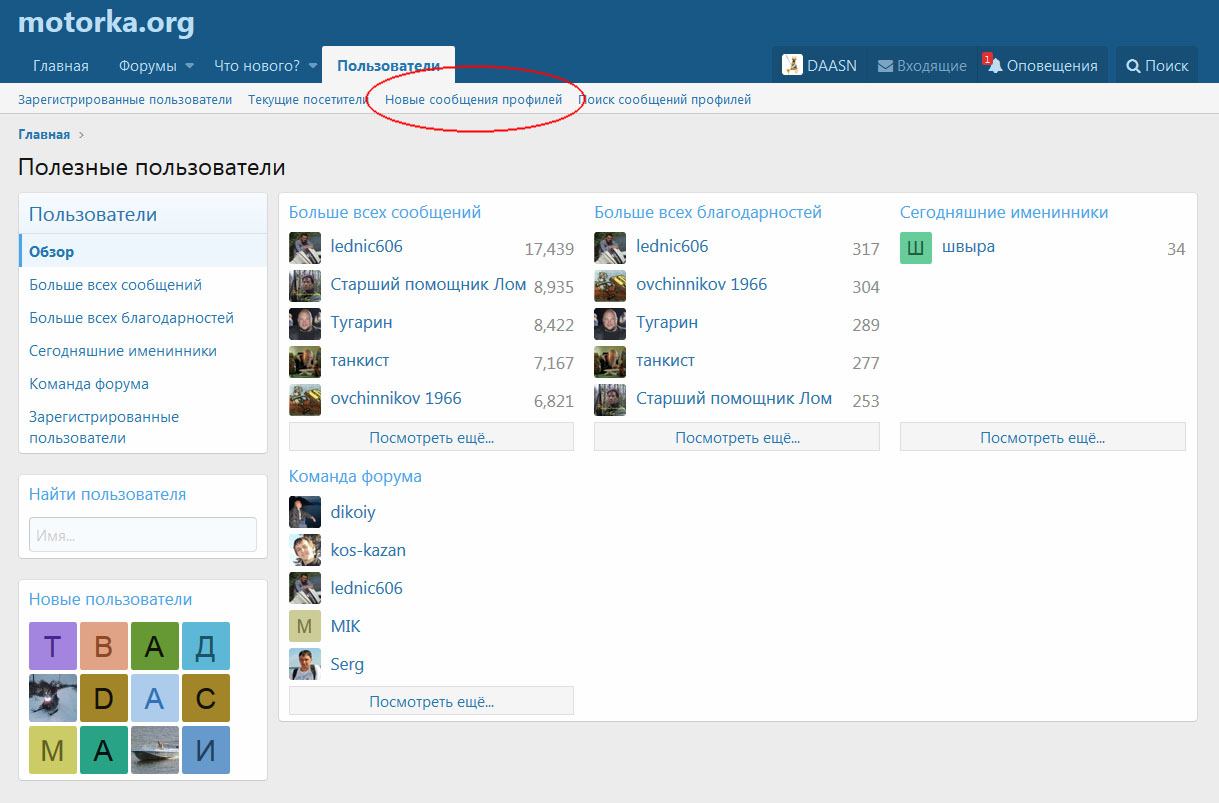1219x803 pixels.
Task: Open Новые сообщения профилей submenu link
Action: click(473, 100)
